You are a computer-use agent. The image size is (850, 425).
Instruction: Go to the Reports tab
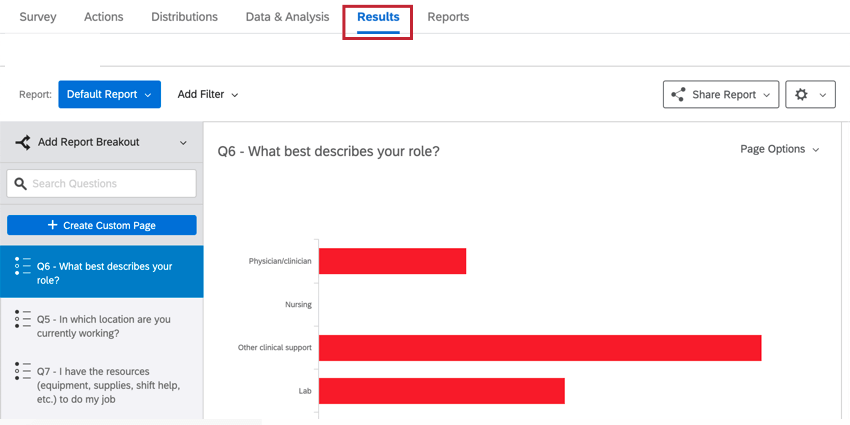448,17
